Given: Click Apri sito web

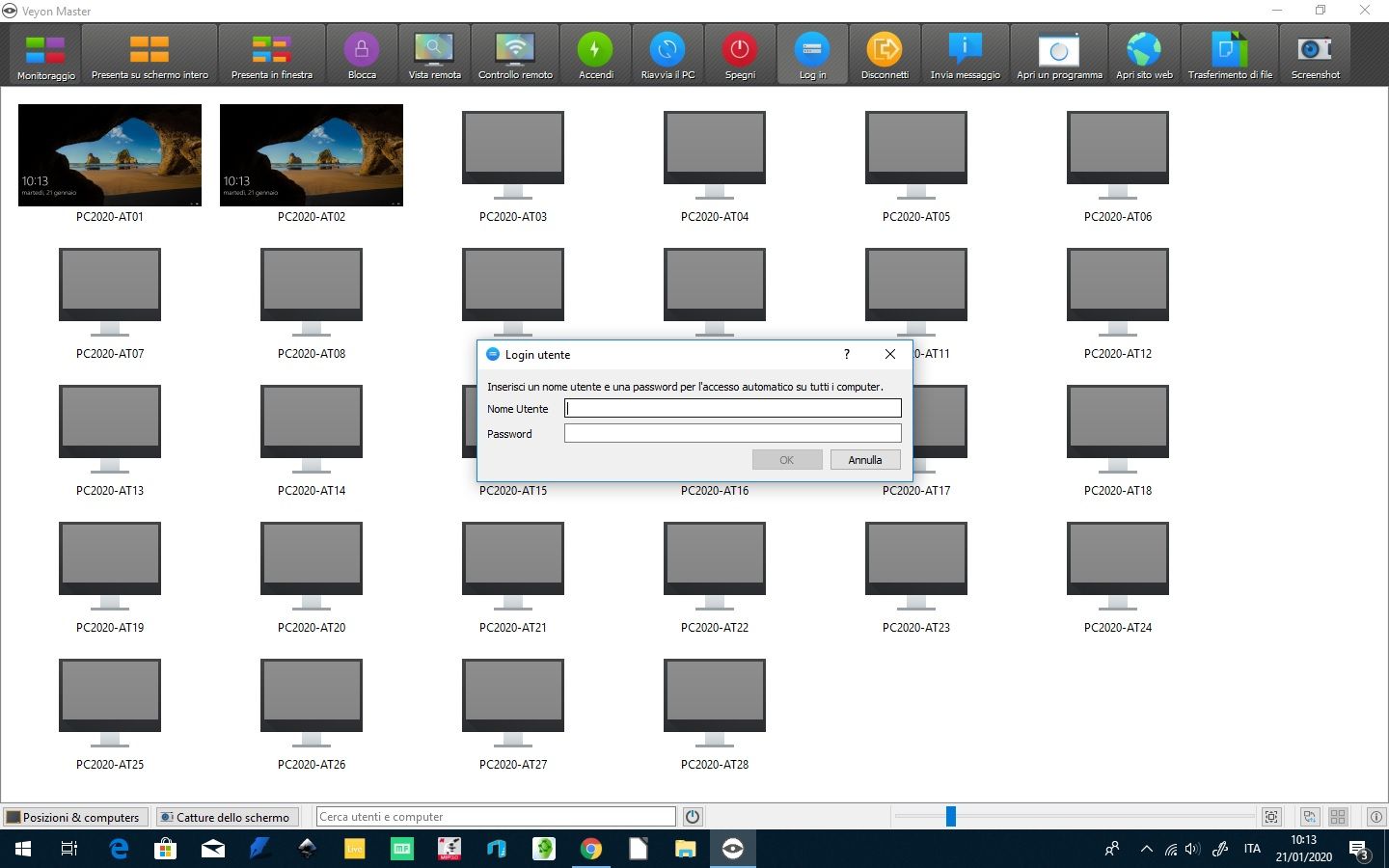Looking at the screenshot, I should pyautogui.click(x=1144, y=55).
